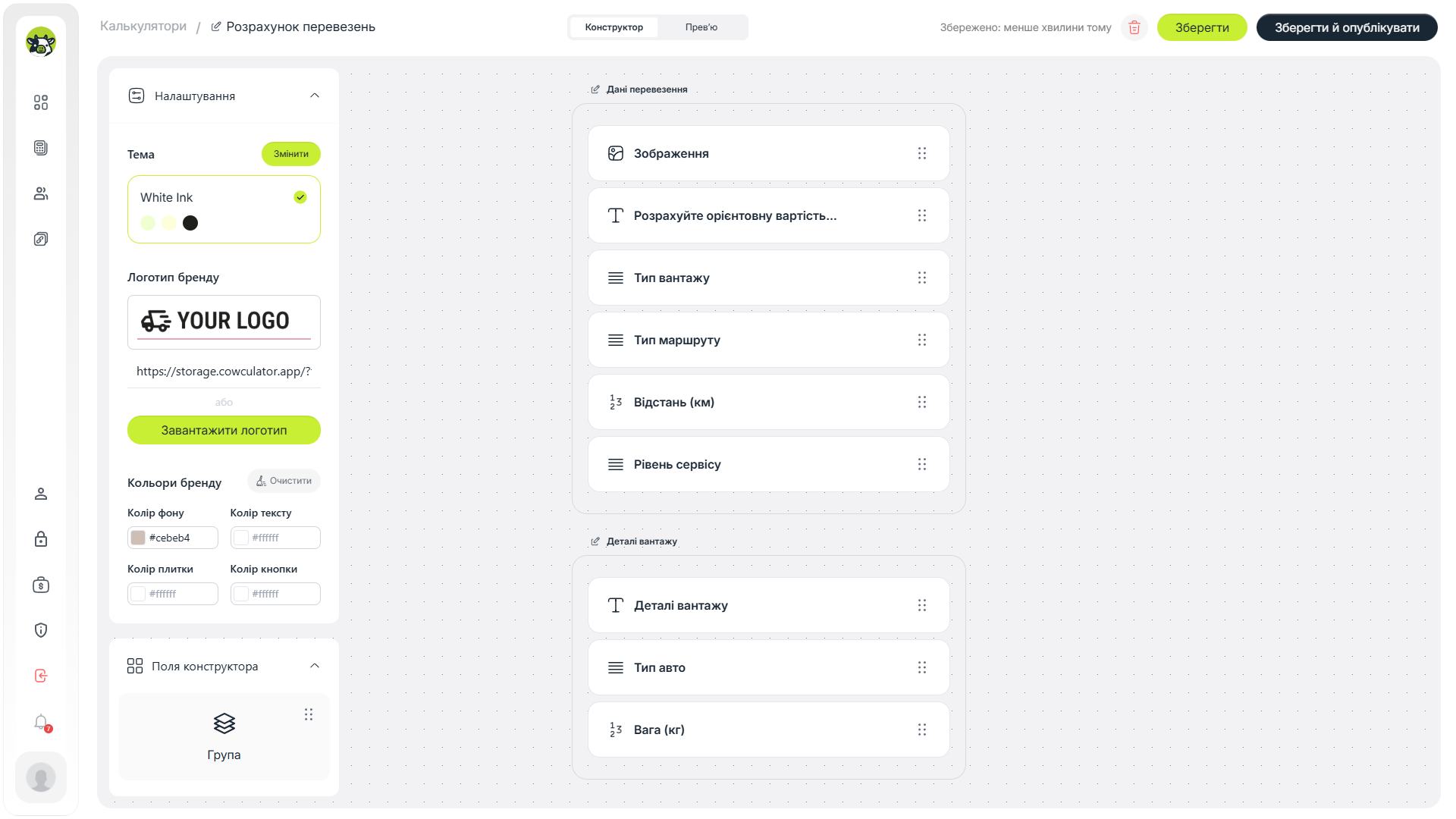Click drag handle on Тип авто field
Image resolution: width=1456 pixels, height=819 pixels.
pyautogui.click(x=922, y=667)
